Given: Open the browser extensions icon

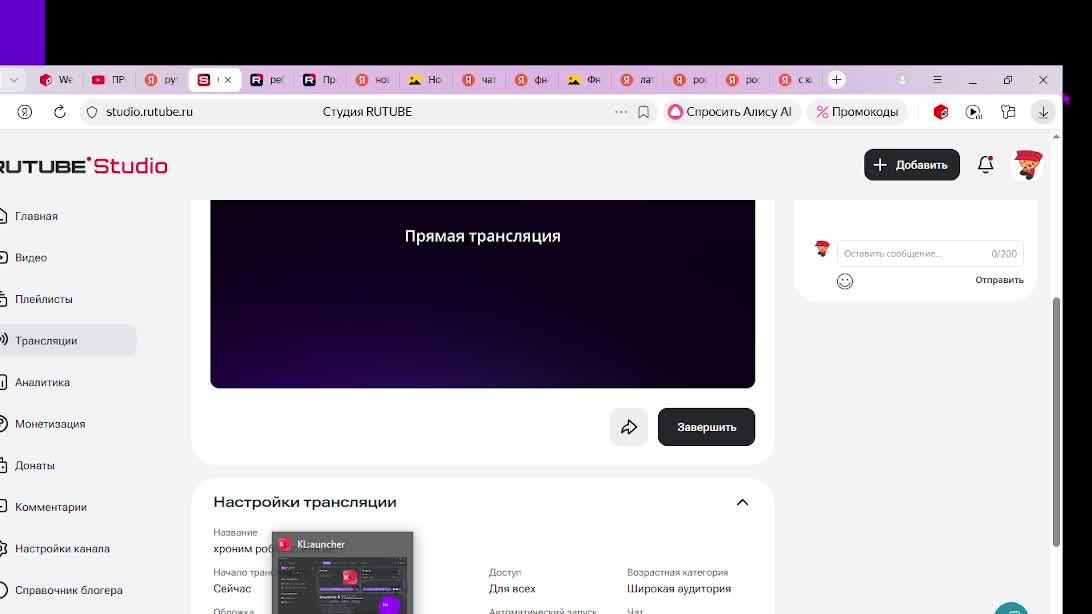Looking at the screenshot, I should (x=1008, y=111).
